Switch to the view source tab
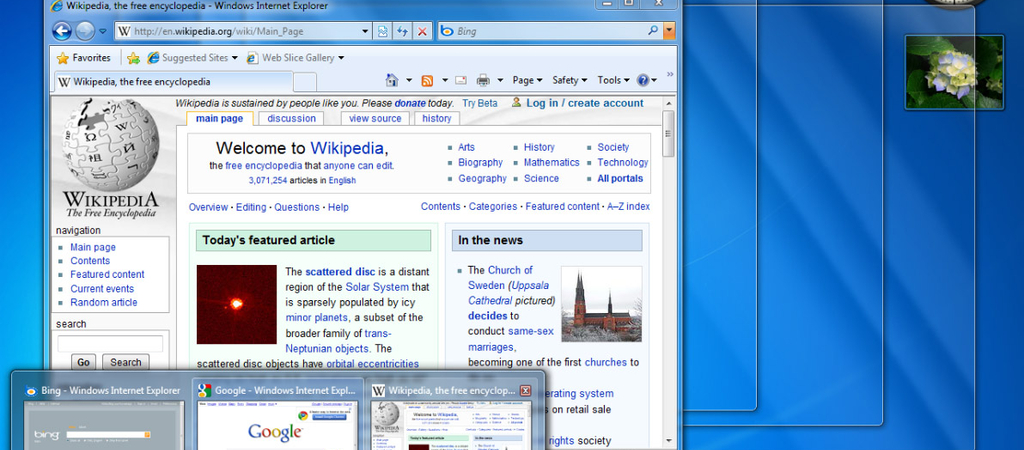The image size is (1024, 450). 375,118
